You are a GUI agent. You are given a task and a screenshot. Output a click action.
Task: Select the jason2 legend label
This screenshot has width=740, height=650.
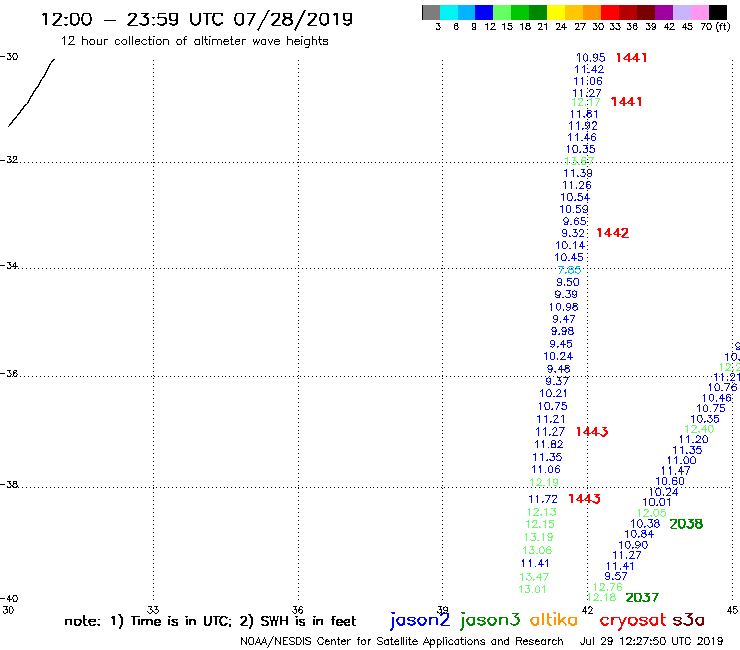click(x=420, y=620)
